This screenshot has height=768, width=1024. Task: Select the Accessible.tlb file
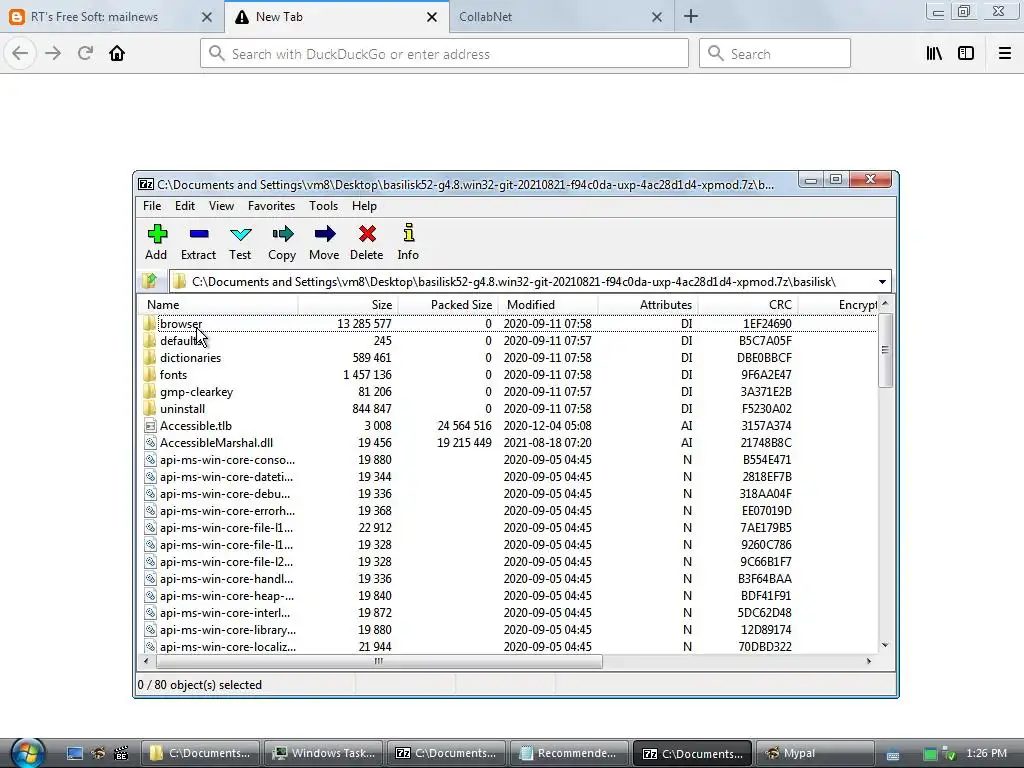click(x=509, y=425)
